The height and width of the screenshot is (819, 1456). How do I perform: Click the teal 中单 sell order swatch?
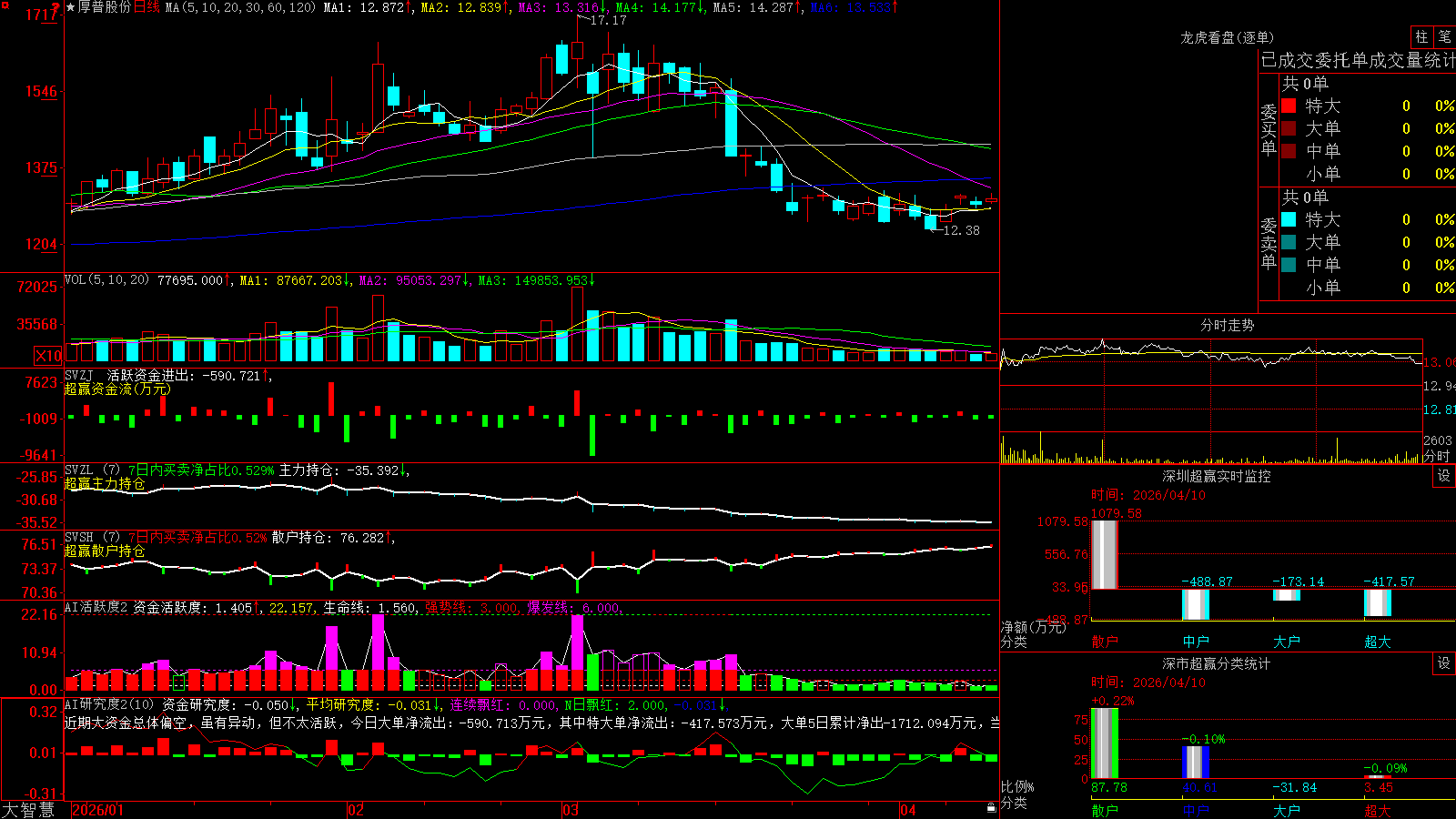click(x=1289, y=265)
